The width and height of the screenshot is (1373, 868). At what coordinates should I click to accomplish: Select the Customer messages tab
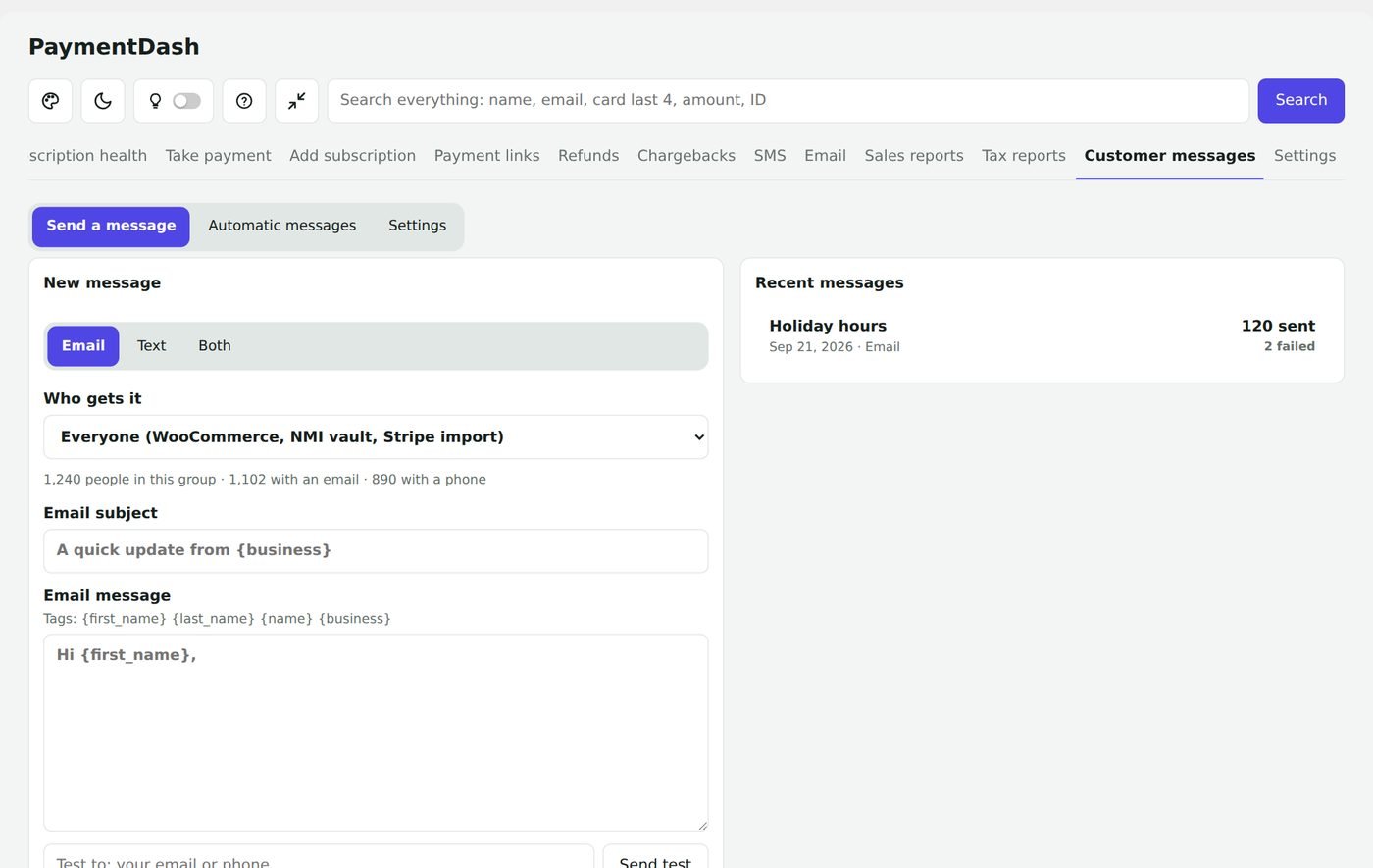click(x=1170, y=156)
